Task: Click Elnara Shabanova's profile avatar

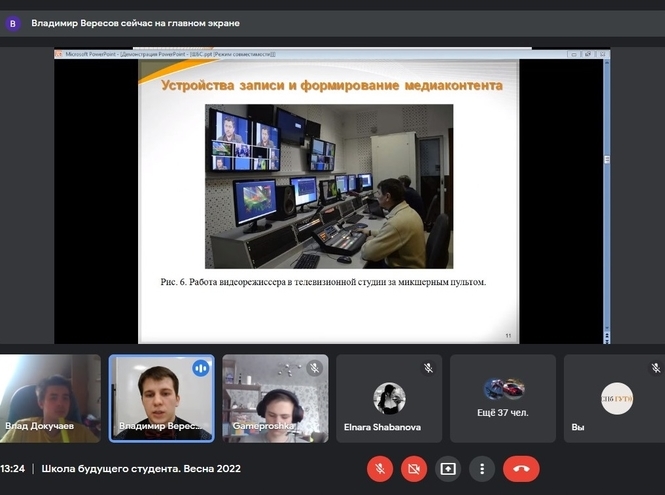Action: click(389, 398)
